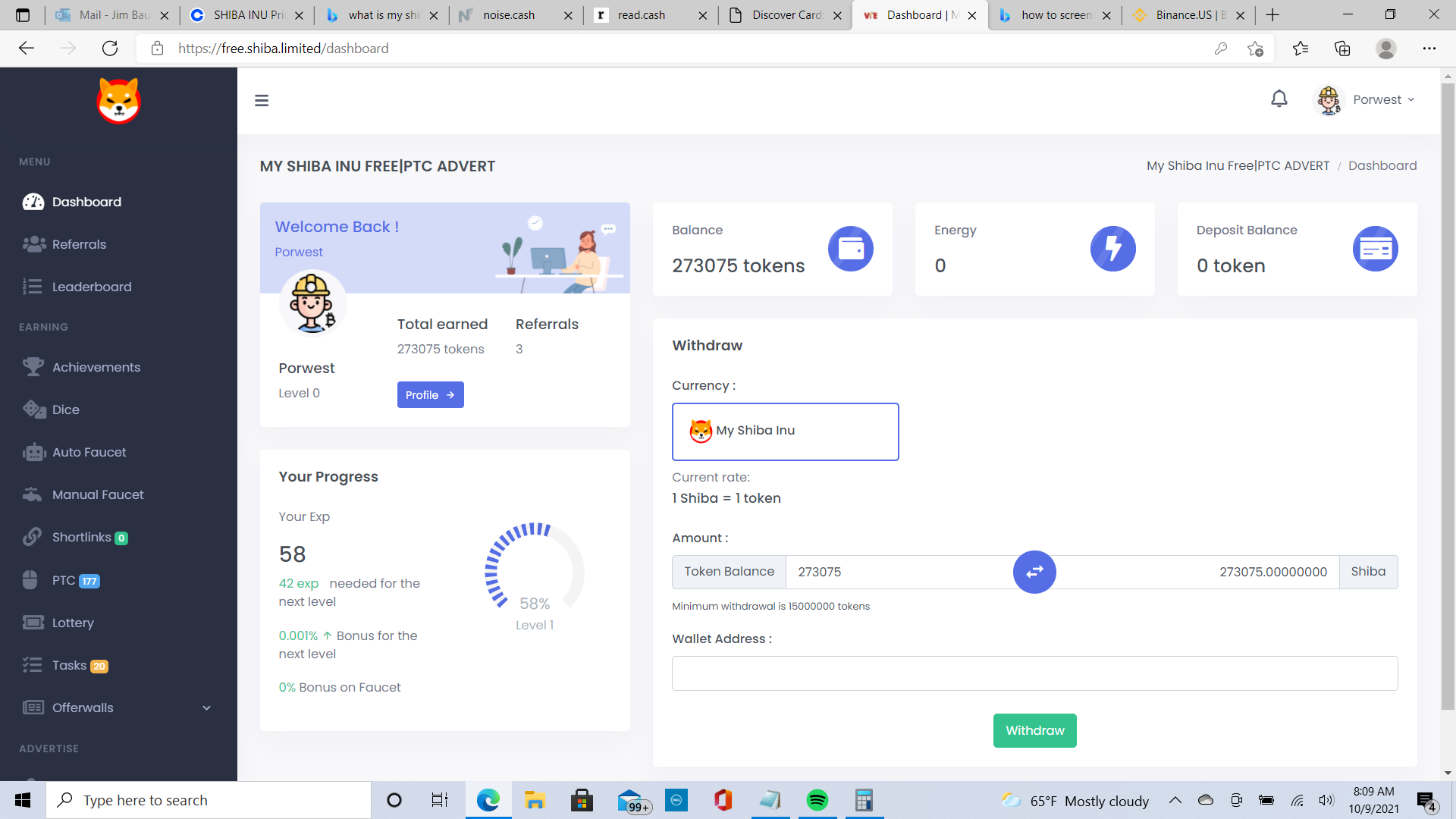The height and width of the screenshot is (819, 1456).
Task: Open browser Favorites list
Action: click(1301, 49)
